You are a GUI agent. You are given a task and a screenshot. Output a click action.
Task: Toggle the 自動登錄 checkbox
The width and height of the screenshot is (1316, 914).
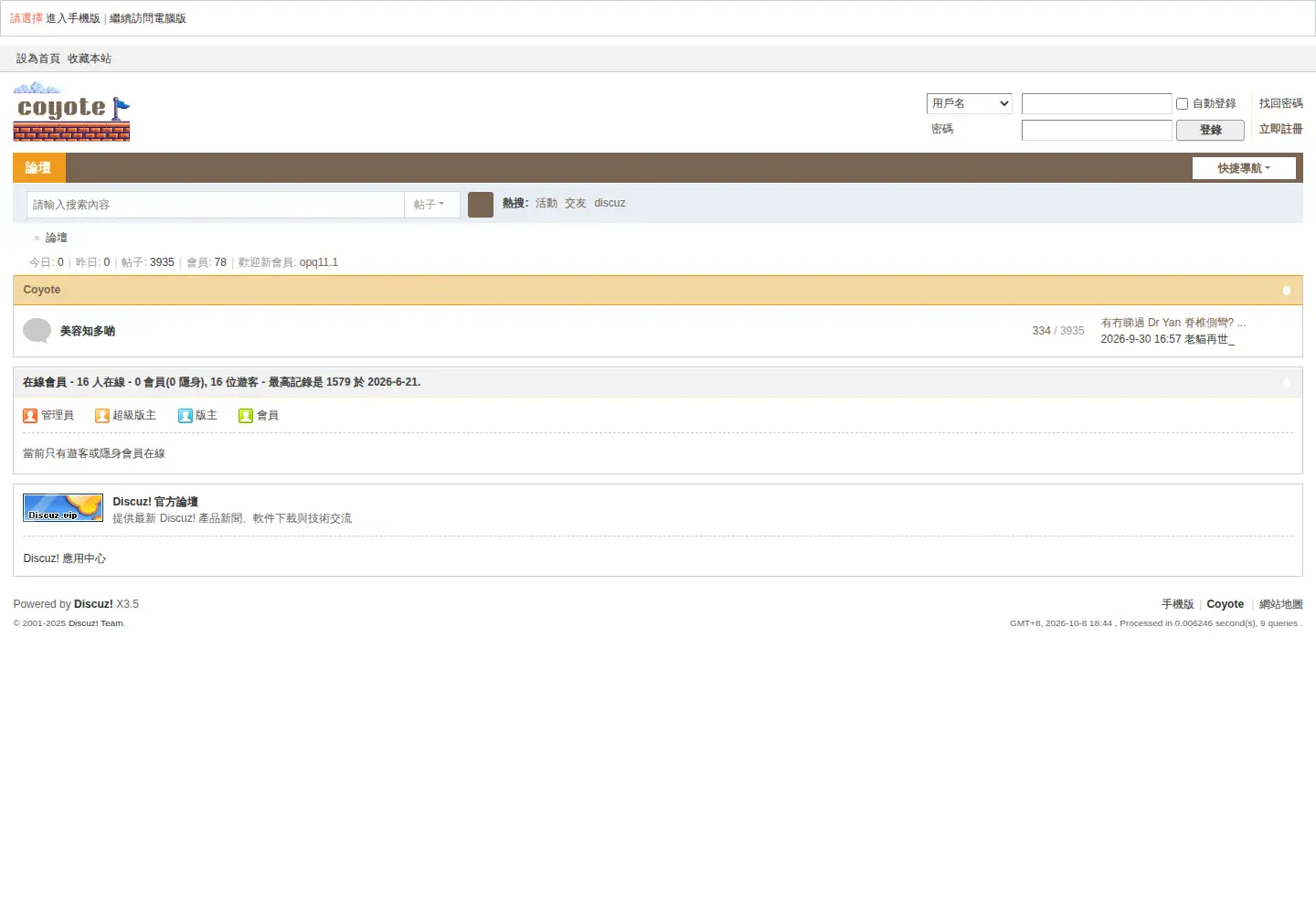1182,104
